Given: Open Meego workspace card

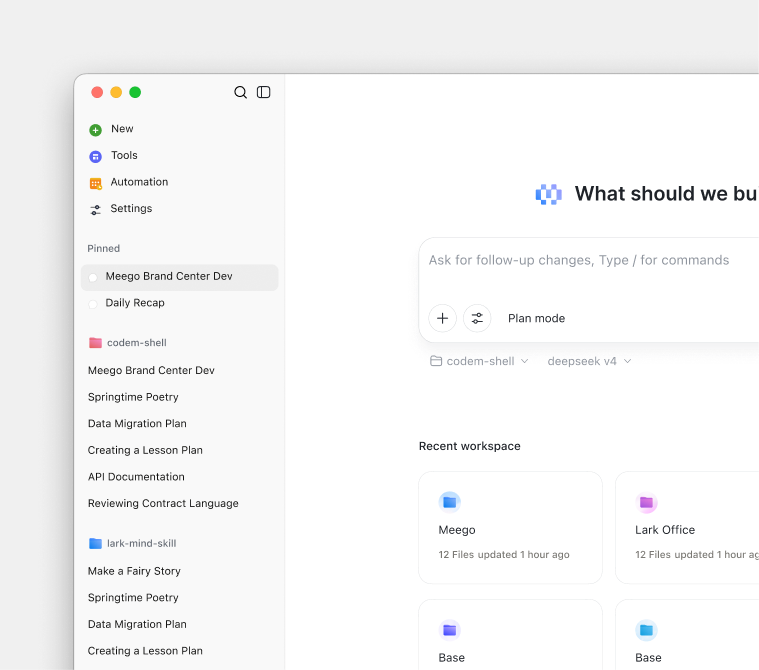Looking at the screenshot, I should pyautogui.click(x=510, y=528).
